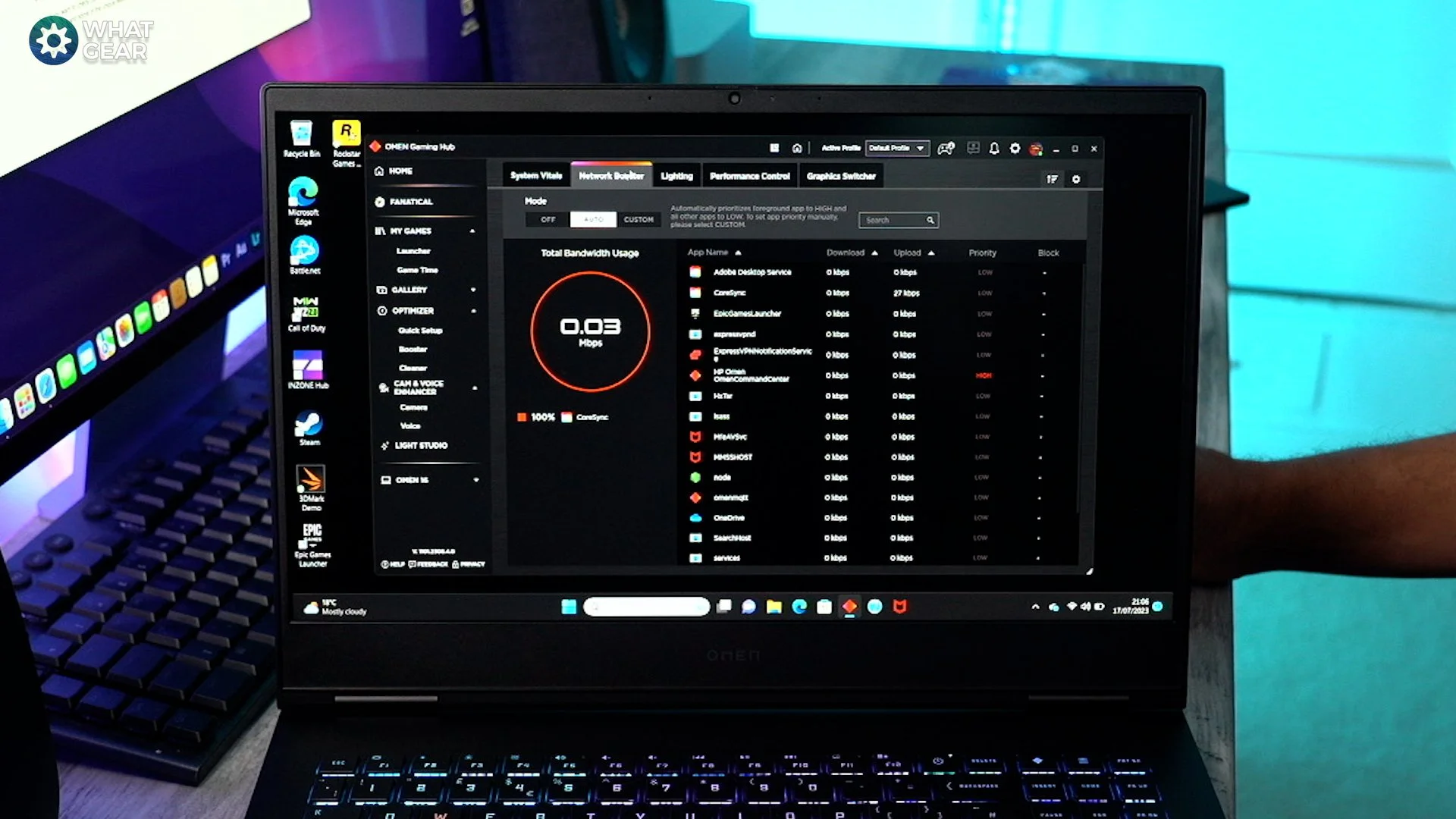Screen dimensions: 1456x819
Task: Collapse the MY GAMES section
Action: [472, 231]
